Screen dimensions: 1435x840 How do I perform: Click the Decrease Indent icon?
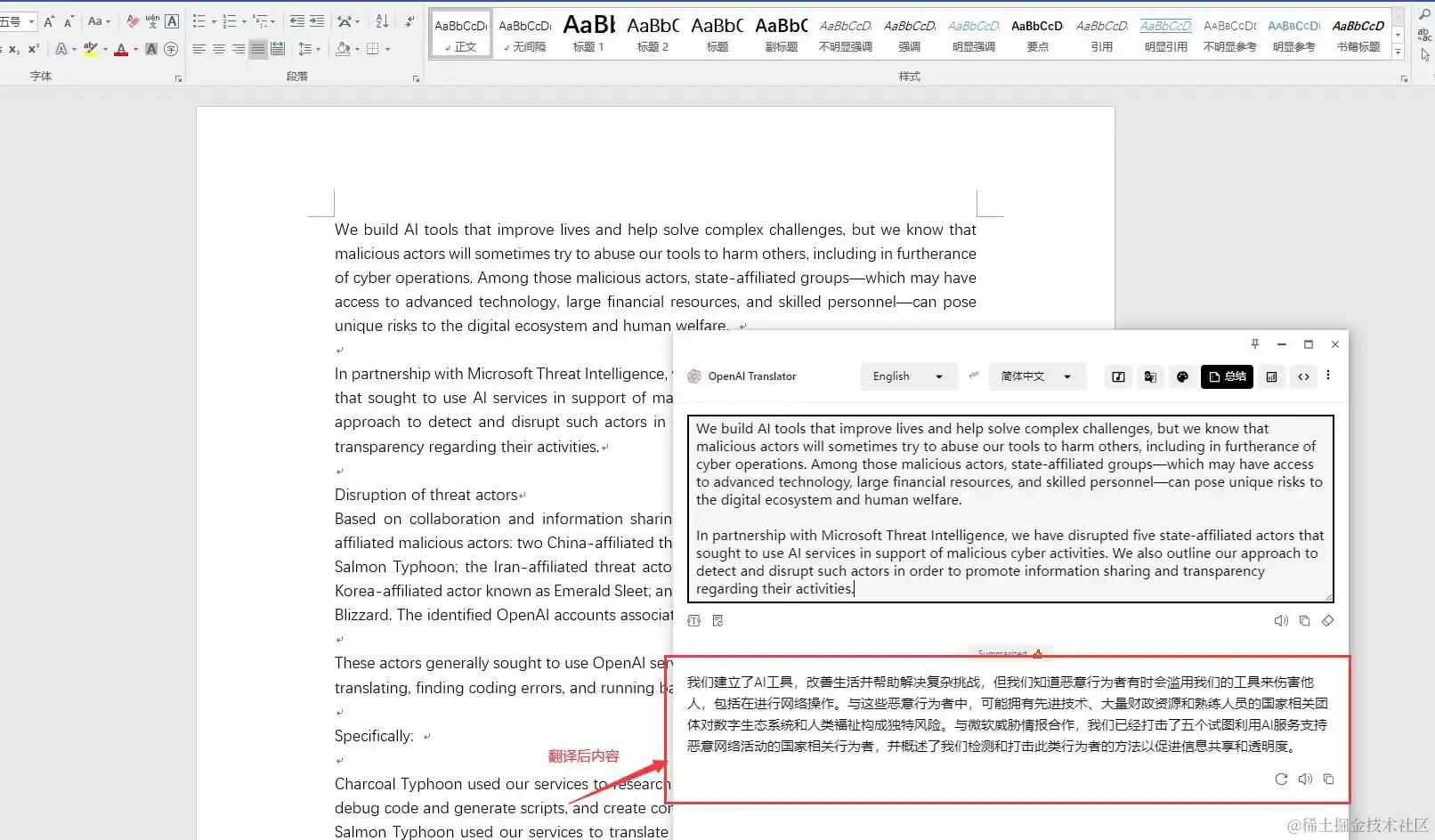[x=297, y=21]
